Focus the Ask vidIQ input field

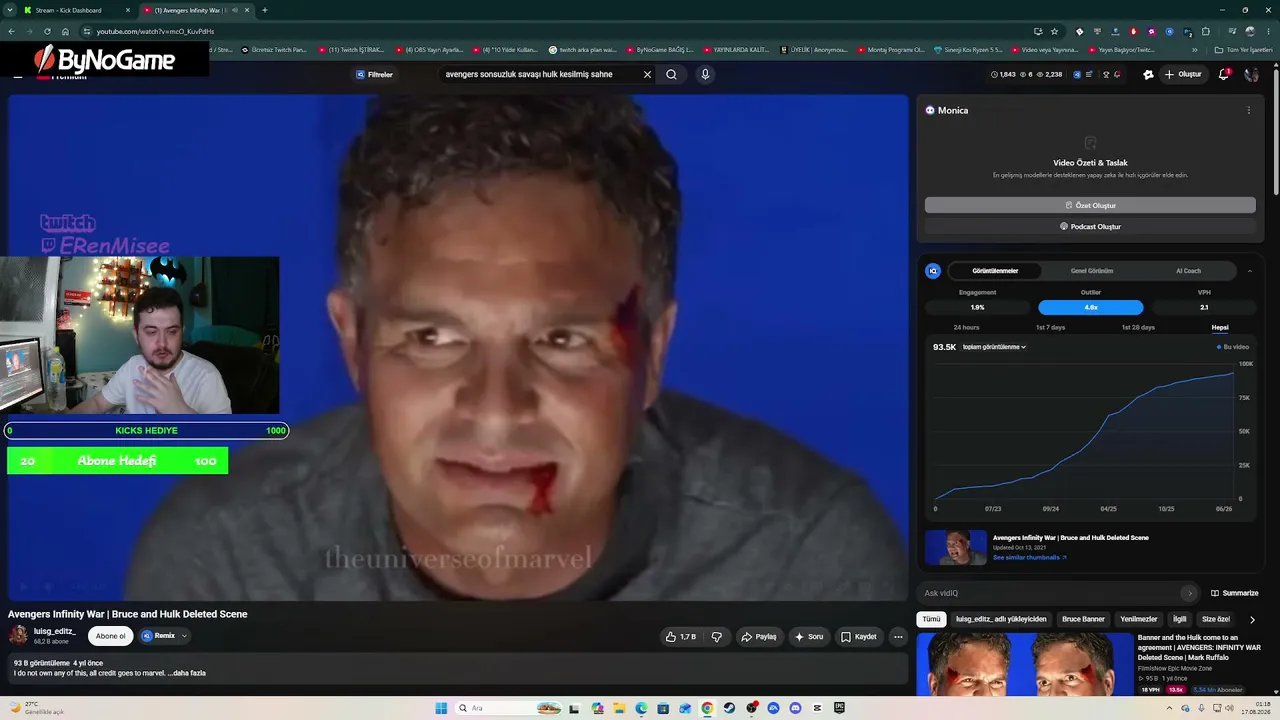pyautogui.click(x=1051, y=593)
